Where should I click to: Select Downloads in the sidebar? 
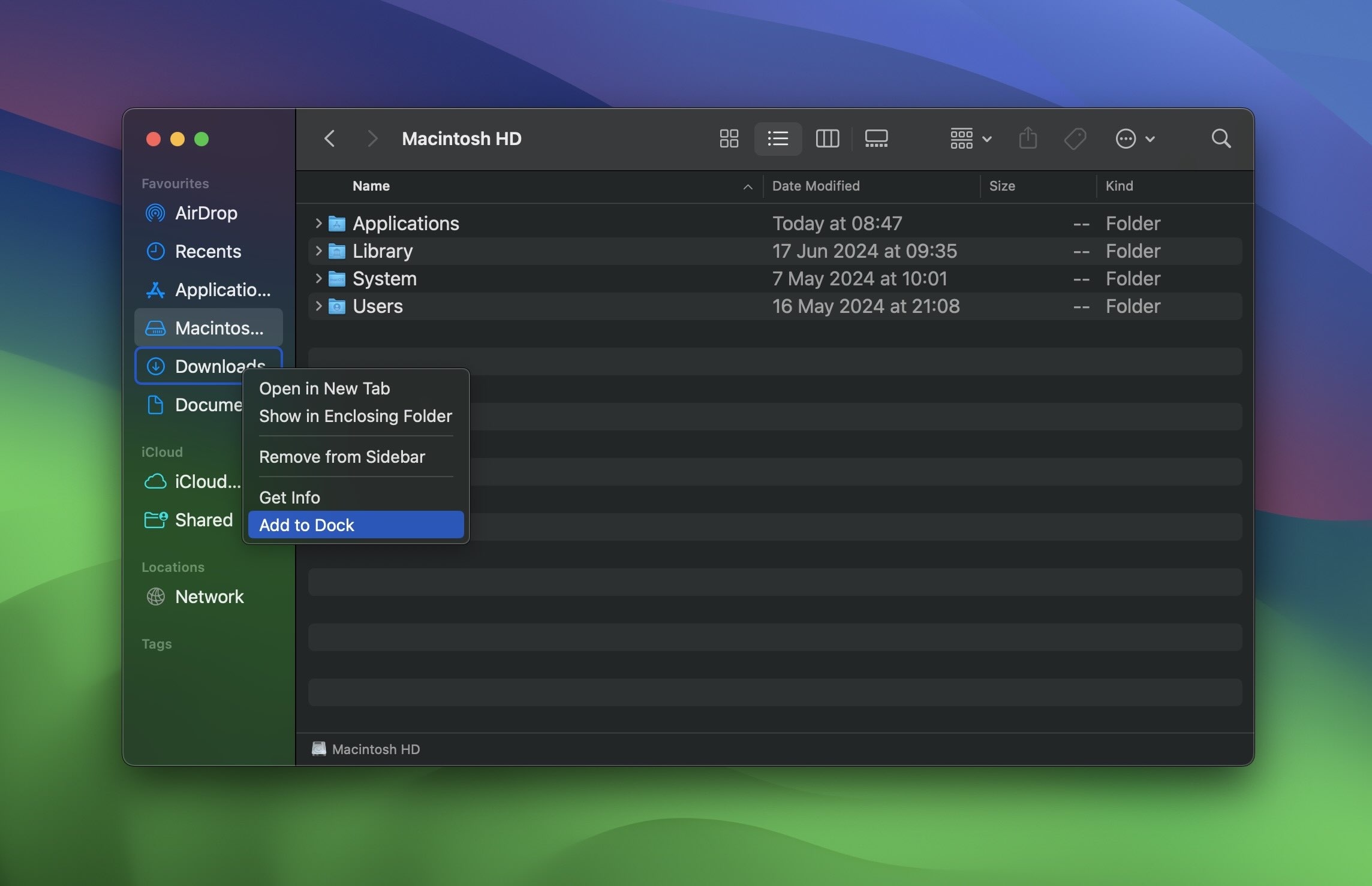tap(208, 366)
